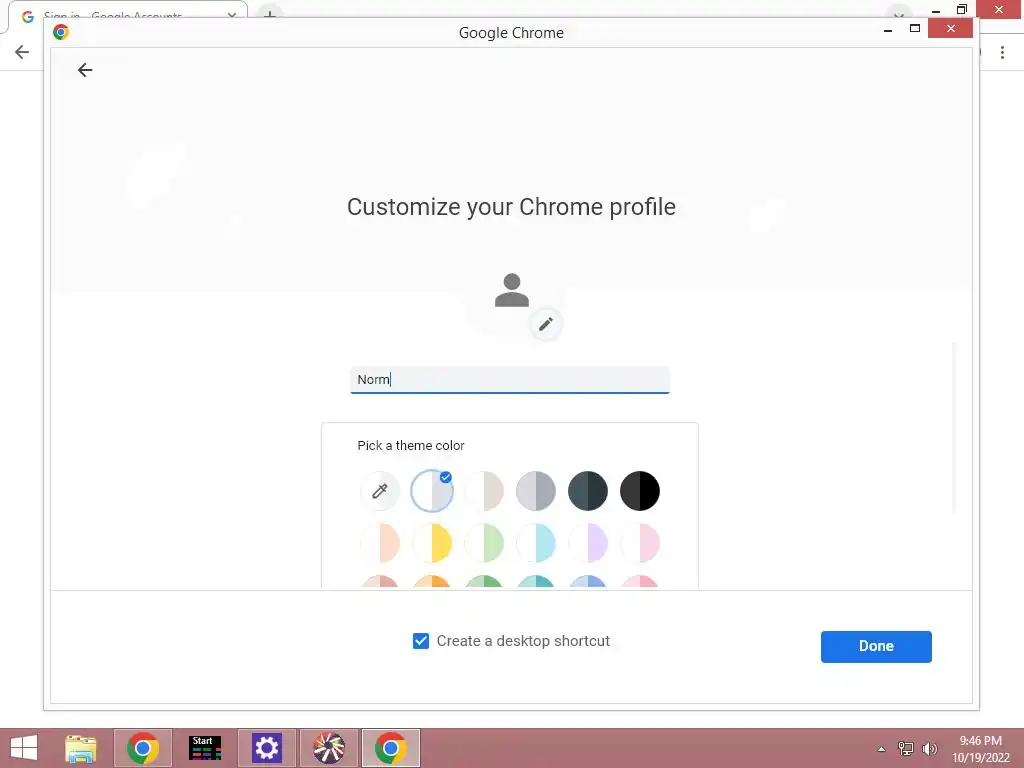Open the purple gear settings taskbar app
The image size is (1024, 768).
(x=266, y=748)
